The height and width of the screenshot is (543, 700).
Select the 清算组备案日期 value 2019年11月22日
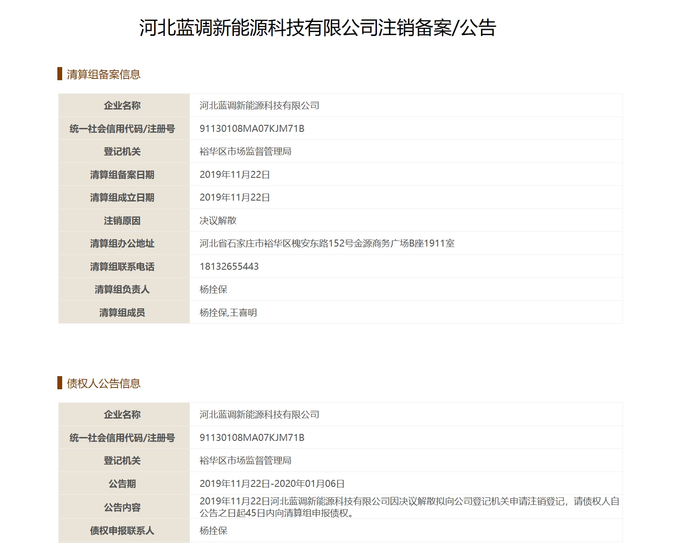[x=234, y=175]
